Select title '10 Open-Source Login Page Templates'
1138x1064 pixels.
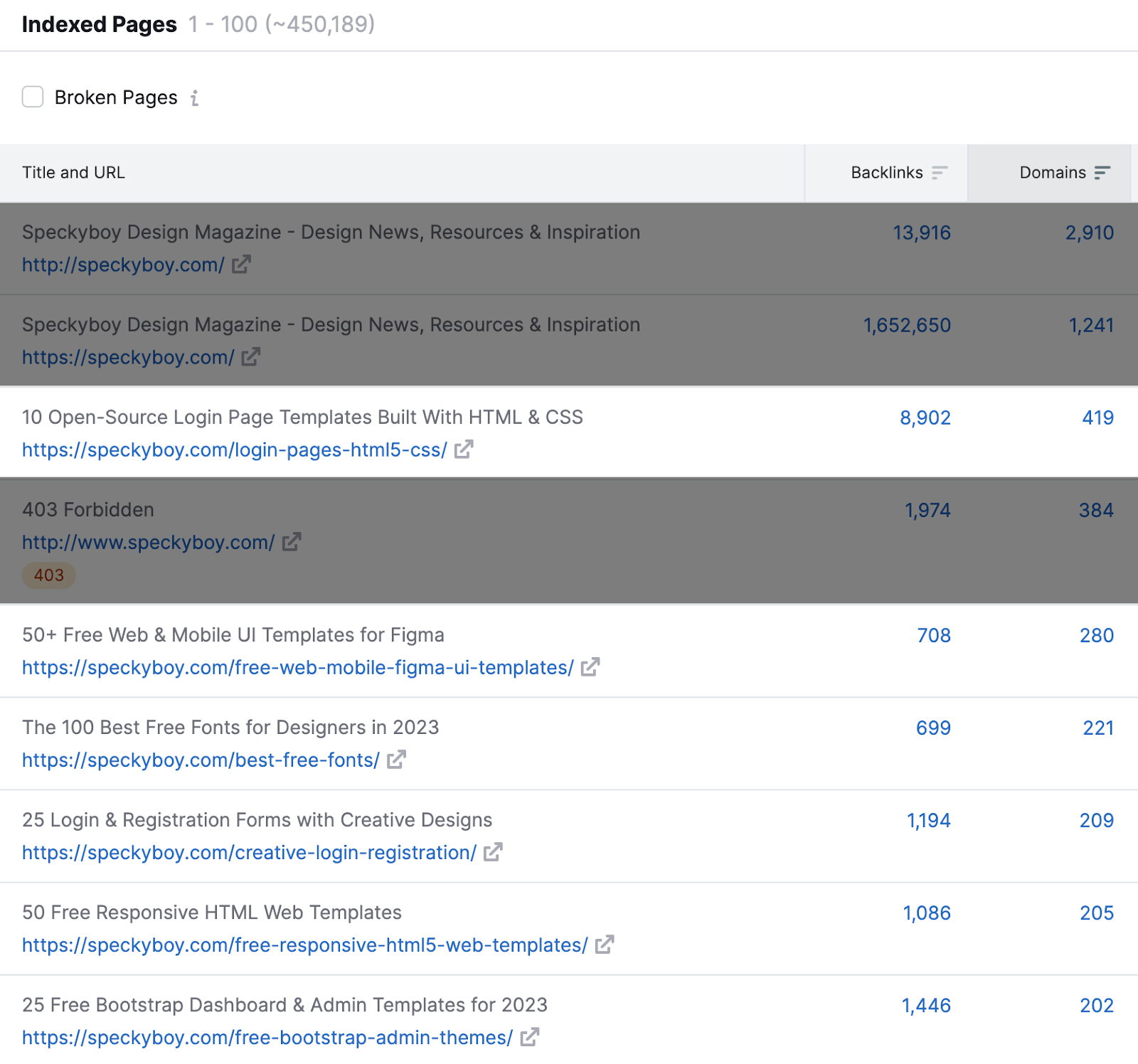302,417
